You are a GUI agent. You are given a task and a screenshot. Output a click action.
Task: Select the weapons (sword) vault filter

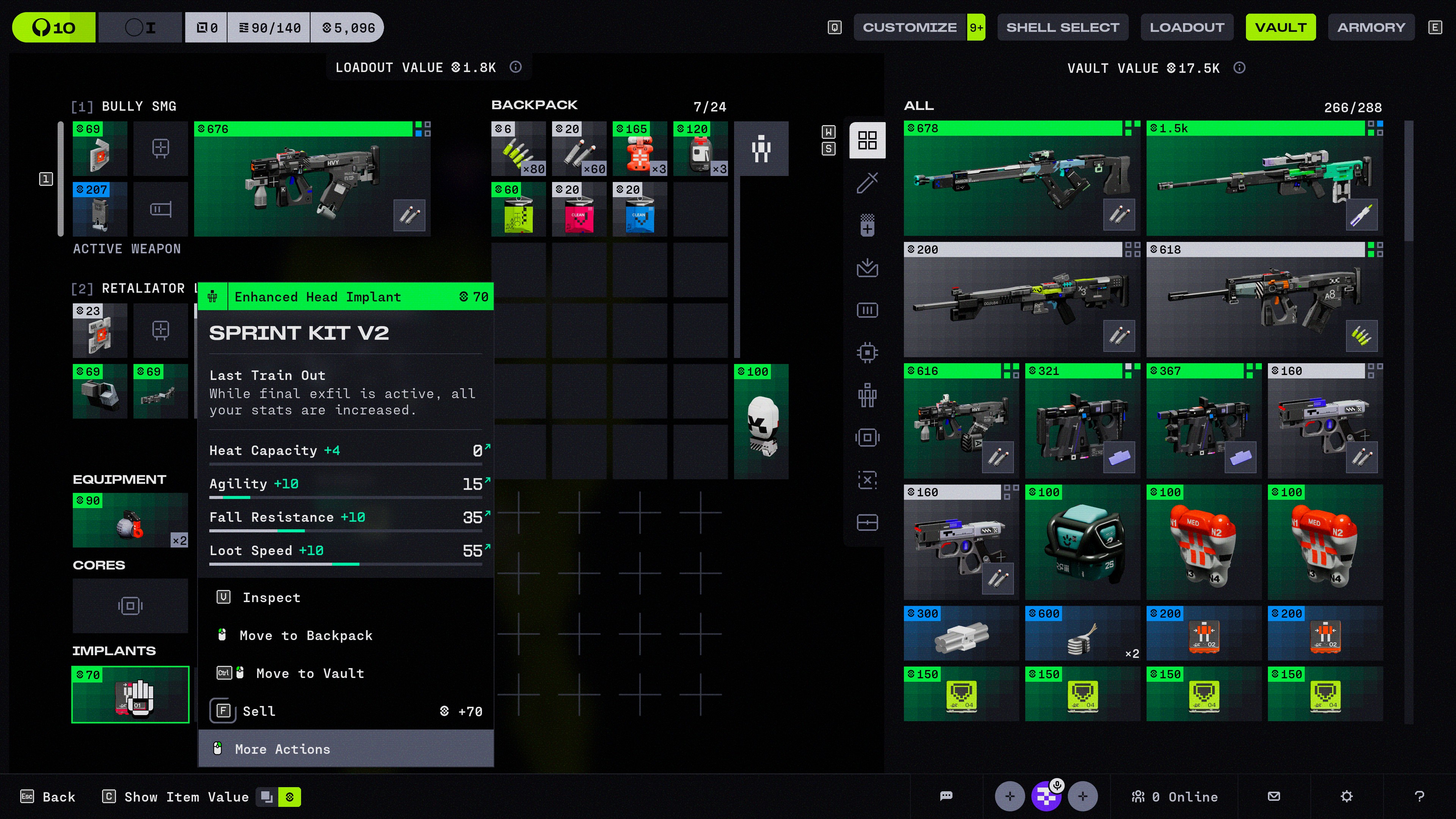[x=867, y=182]
